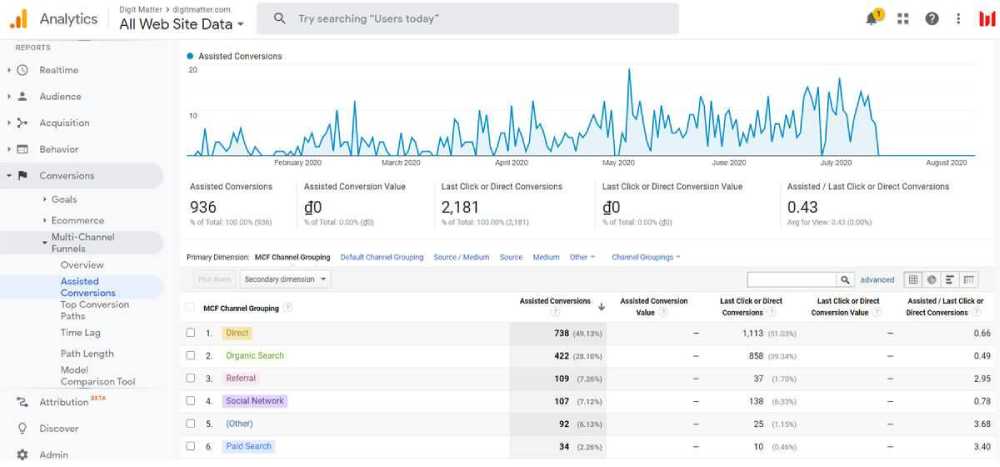The height and width of the screenshot is (467, 1000).
Task: Open the notifications bell
Action: point(871,19)
